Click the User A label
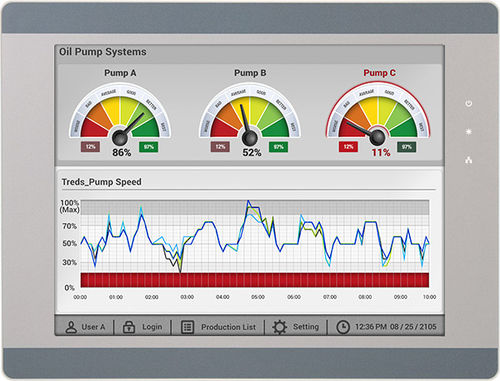The width and height of the screenshot is (500, 381). click(93, 327)
